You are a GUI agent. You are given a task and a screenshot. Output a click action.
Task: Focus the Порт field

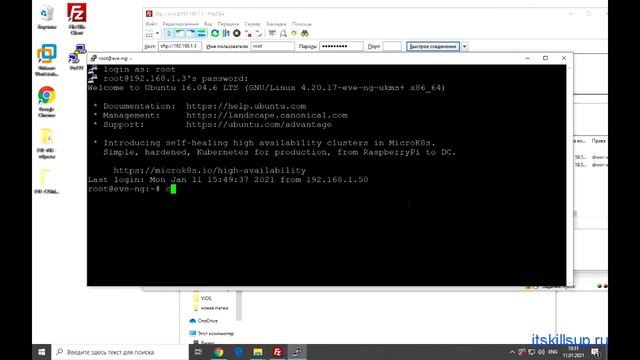click(x=392, y=47)
